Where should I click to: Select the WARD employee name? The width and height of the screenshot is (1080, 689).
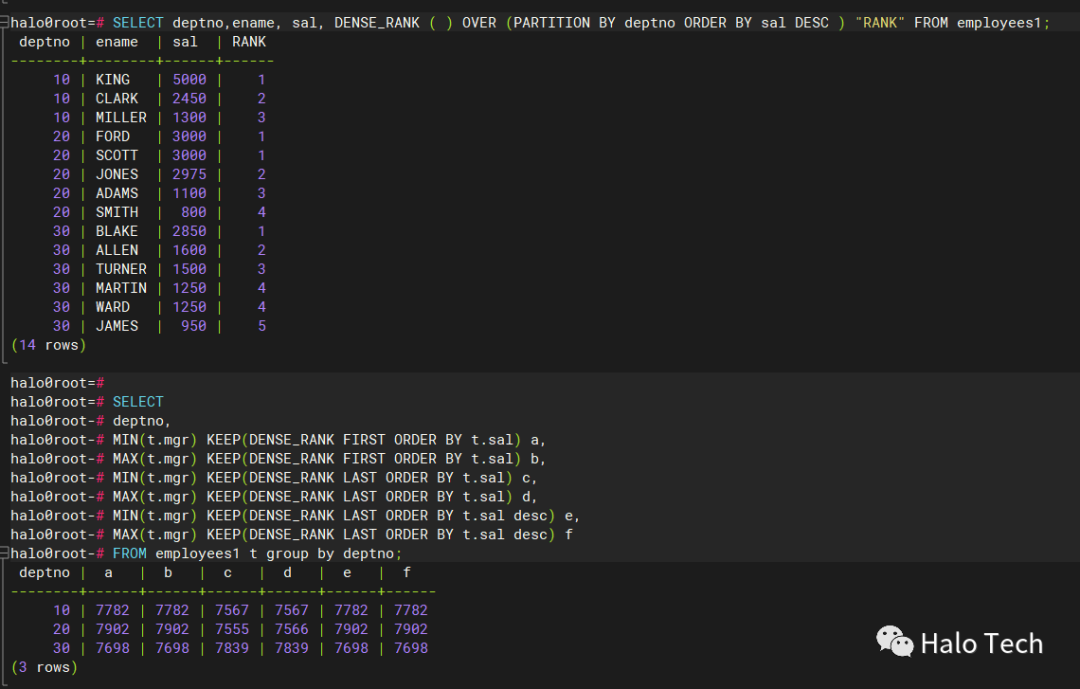(x=112, y=307)
